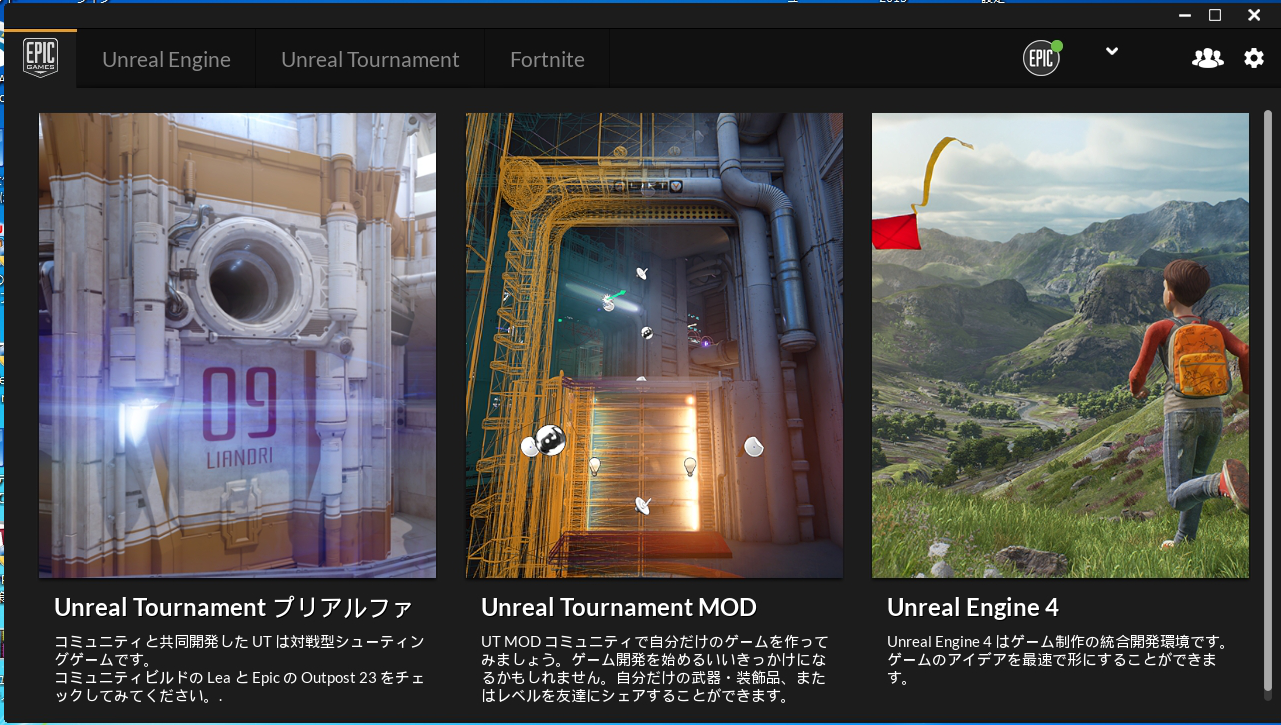Image resolution: width=1281 pixels, height=725 pixels.
Task: Open the Unreal Tournament MOD wireframe thumbnail
Action: (654, 345)
